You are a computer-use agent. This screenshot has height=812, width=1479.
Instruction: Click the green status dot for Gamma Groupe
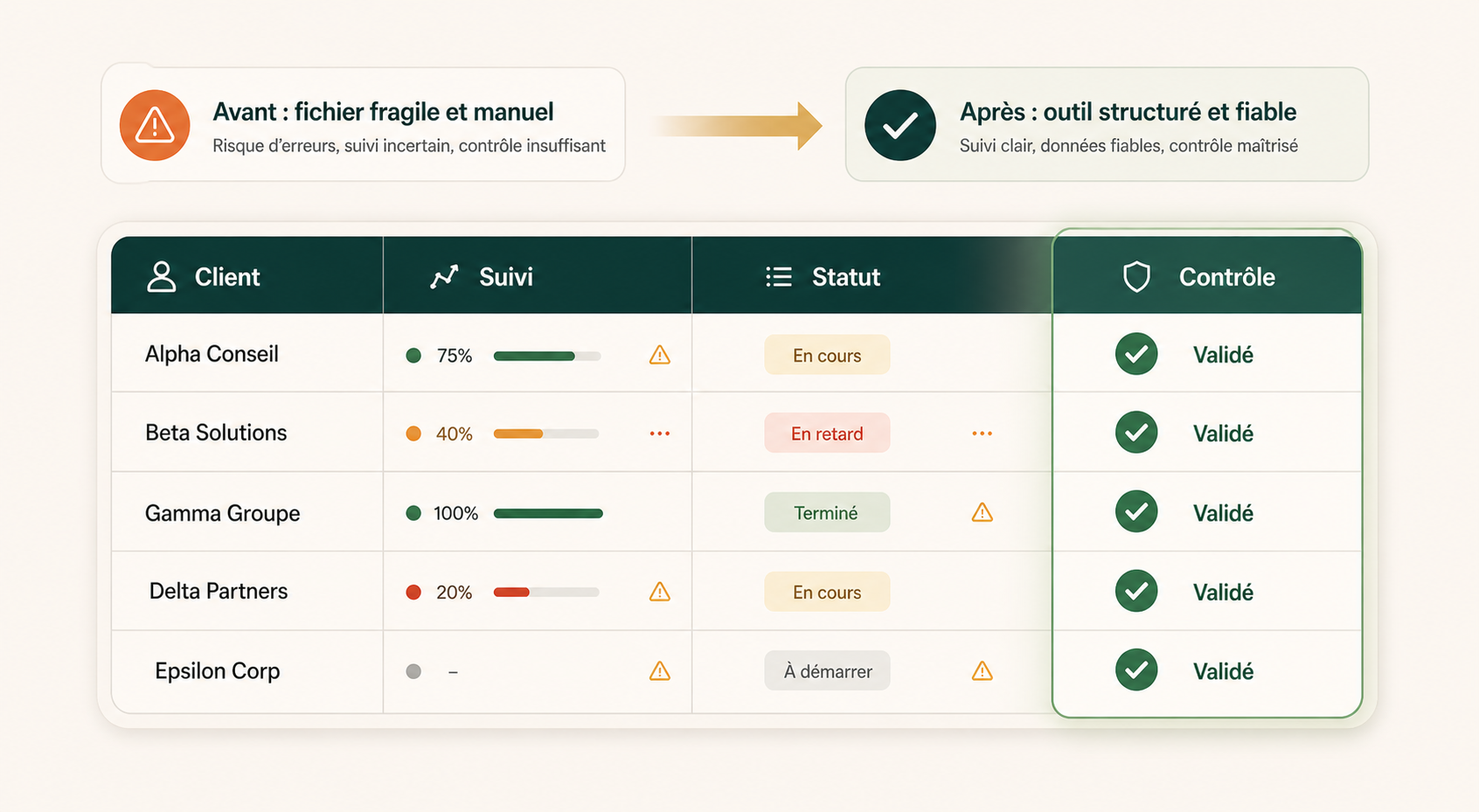click(413, 513)
